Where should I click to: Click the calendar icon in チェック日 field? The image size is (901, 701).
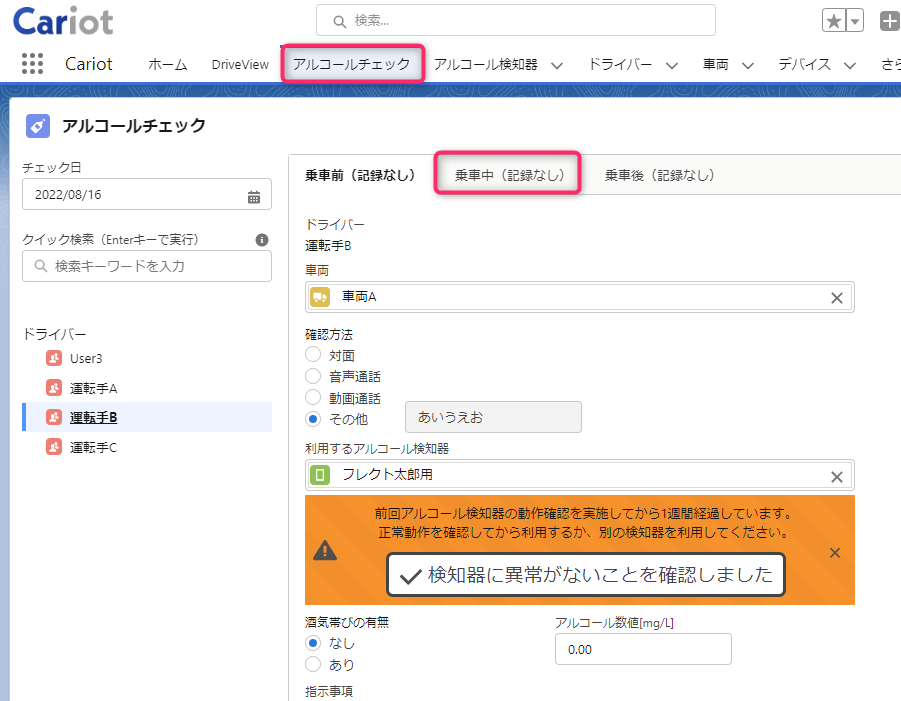253,197
